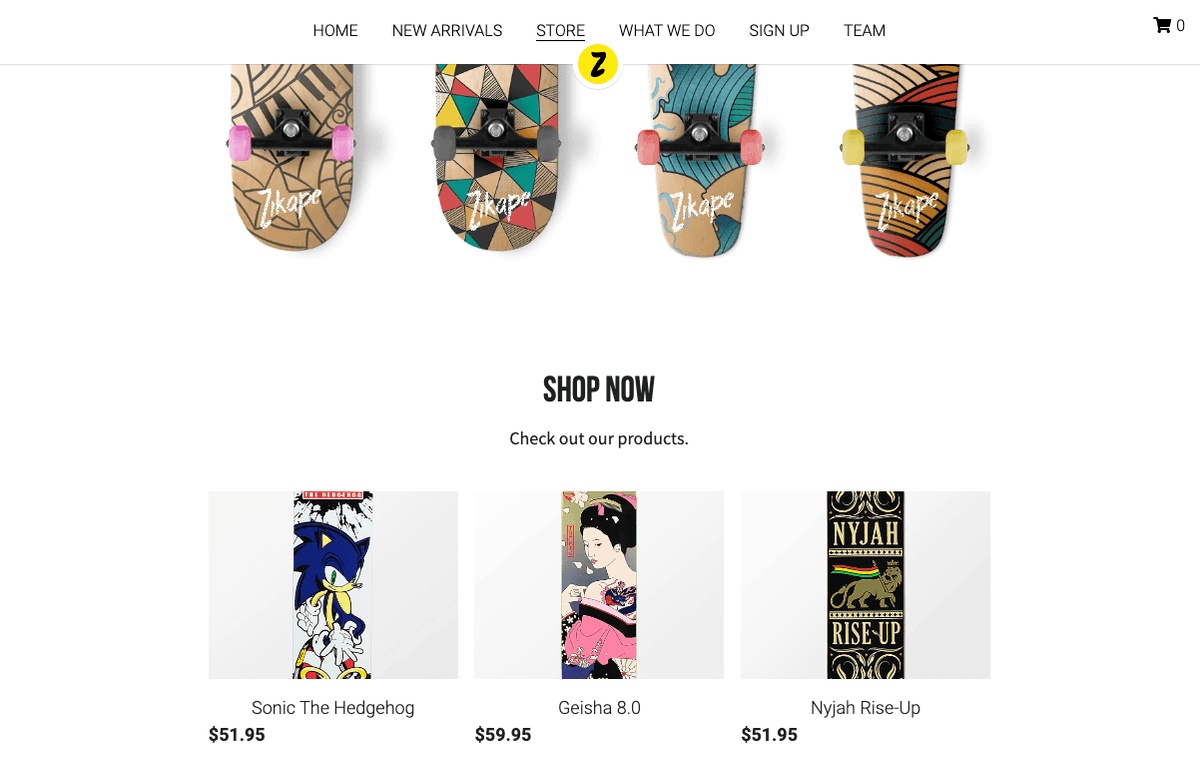Viewport: 1200px width, 769px height.
Task: Go to the HOME menu item
Action: point(335,31)
